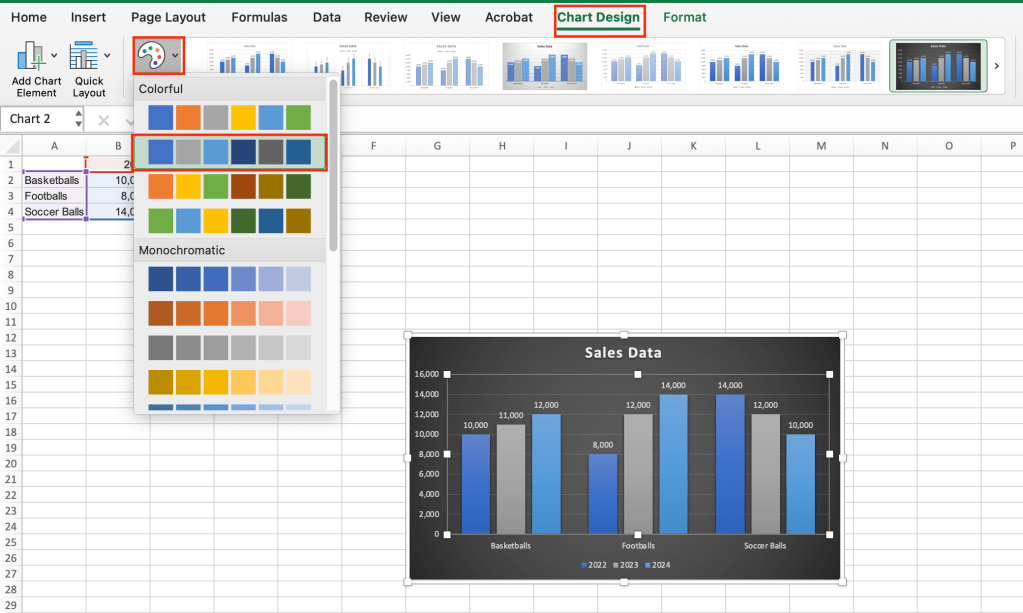Apply the fifth chart style thumbnail
This screenshot has height=613, width=1023.
pos(643,66)
